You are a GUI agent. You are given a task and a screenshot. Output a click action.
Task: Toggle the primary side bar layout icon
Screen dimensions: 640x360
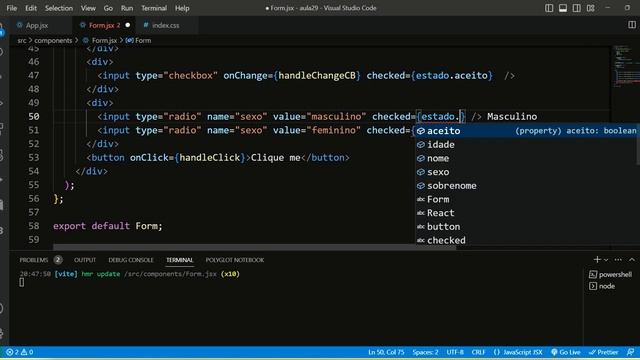(549, 8)
